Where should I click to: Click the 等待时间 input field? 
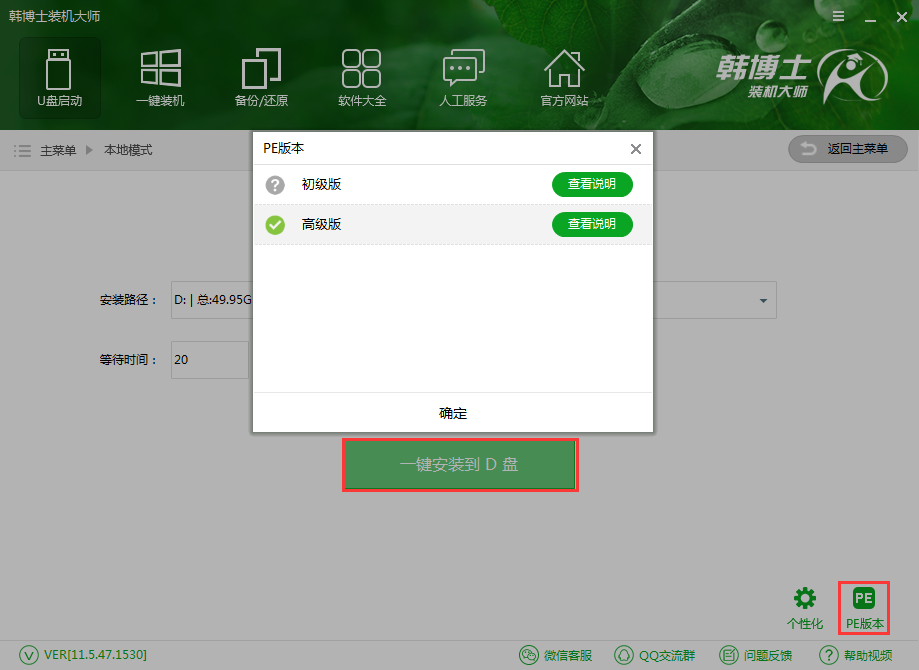(x=209, y=360)
